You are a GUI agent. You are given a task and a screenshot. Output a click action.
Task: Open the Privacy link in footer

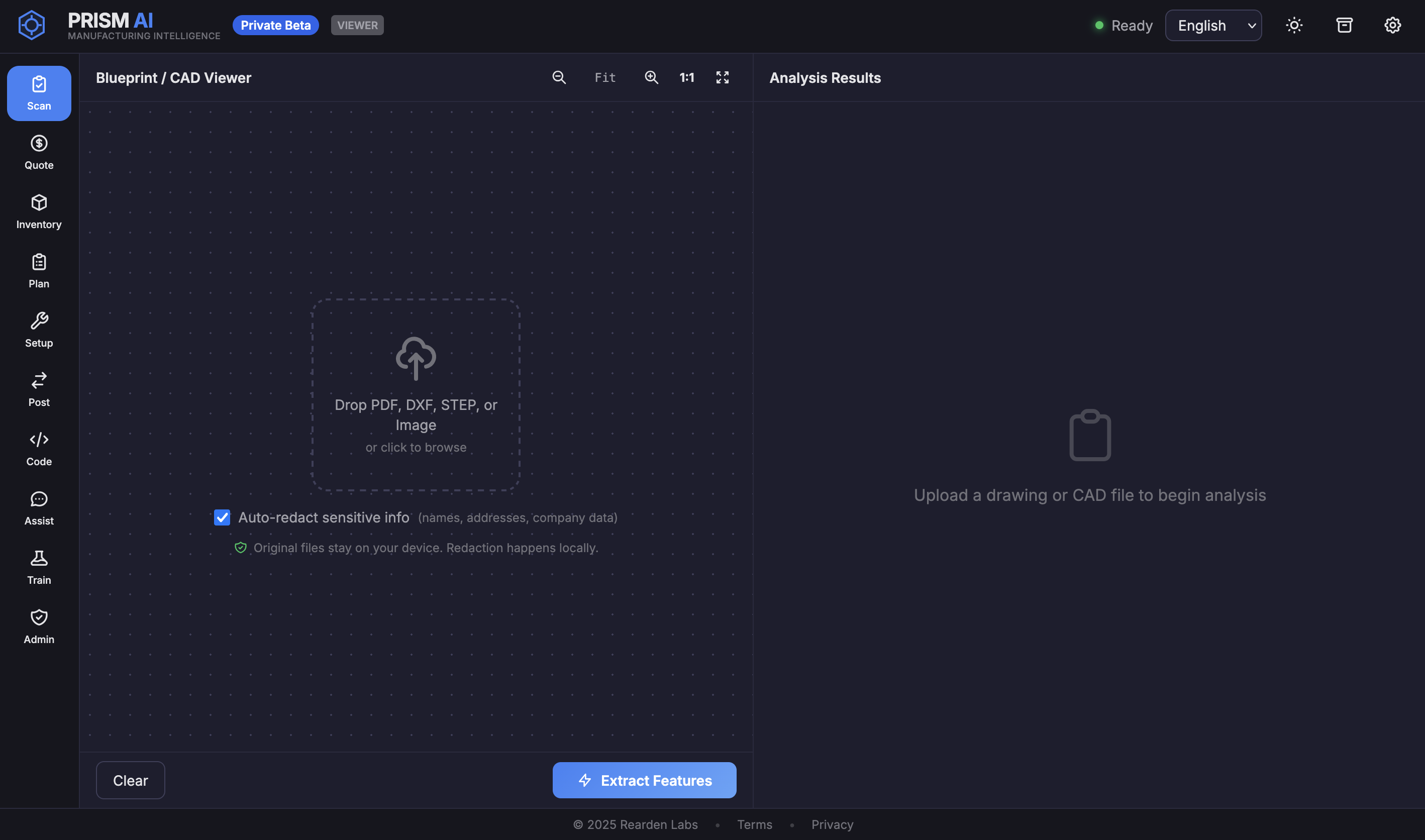pyautogui.click(x=832, y=824)
